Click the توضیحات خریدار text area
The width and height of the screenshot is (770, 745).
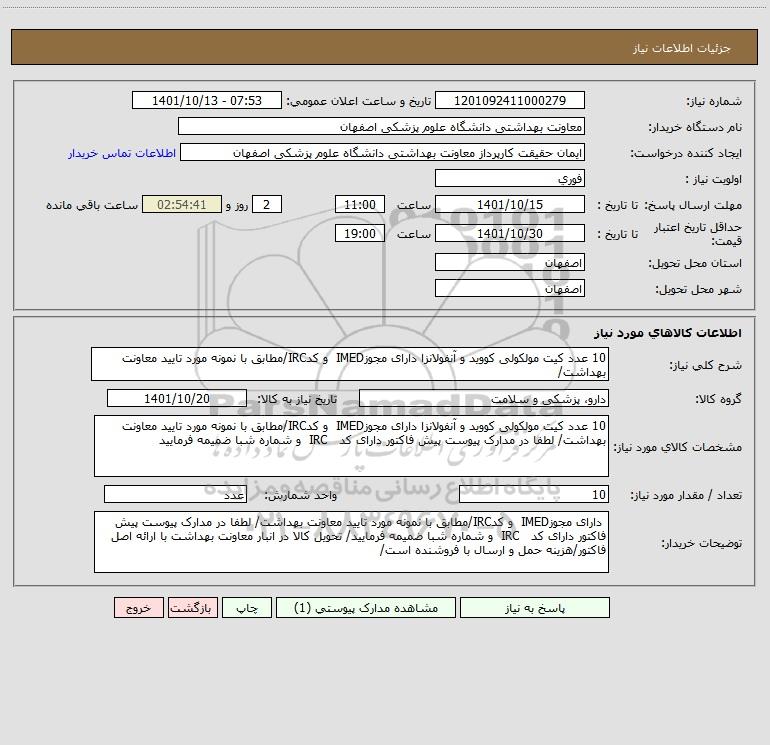click(x=351, y=542)
